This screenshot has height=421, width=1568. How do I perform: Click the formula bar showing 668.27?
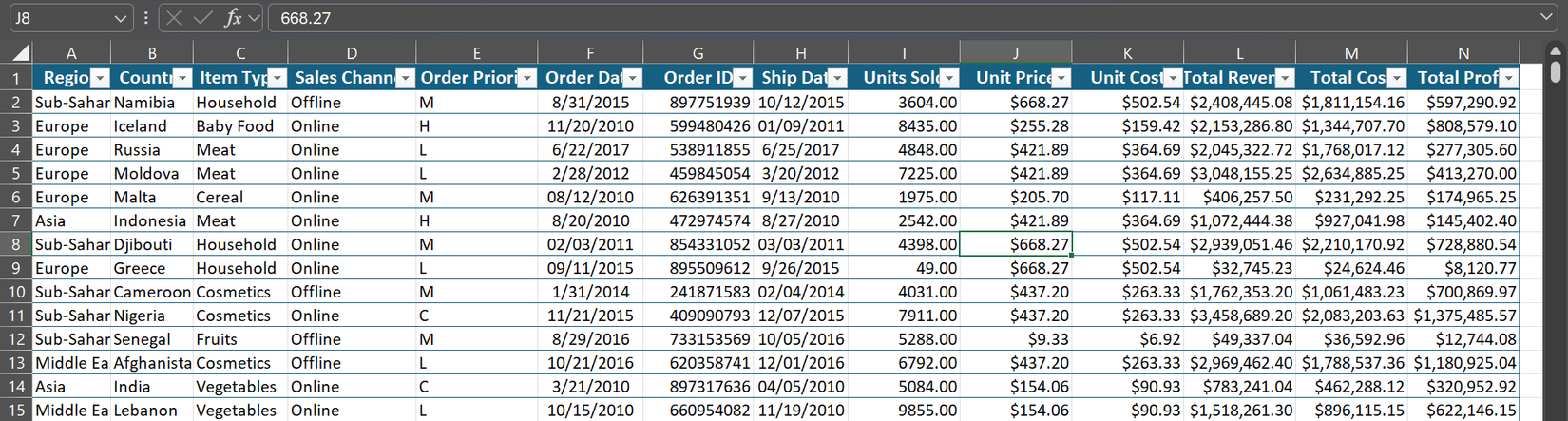(x=903, y=18)
